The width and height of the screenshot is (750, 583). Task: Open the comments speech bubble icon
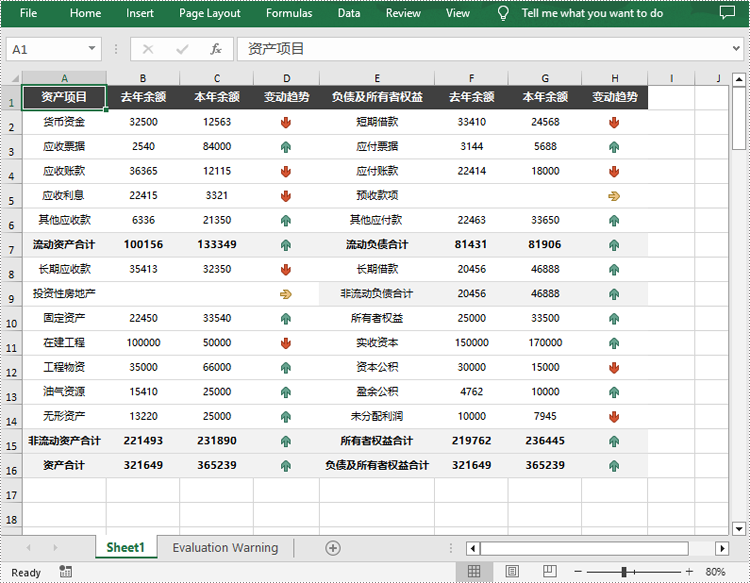point(727,12)
